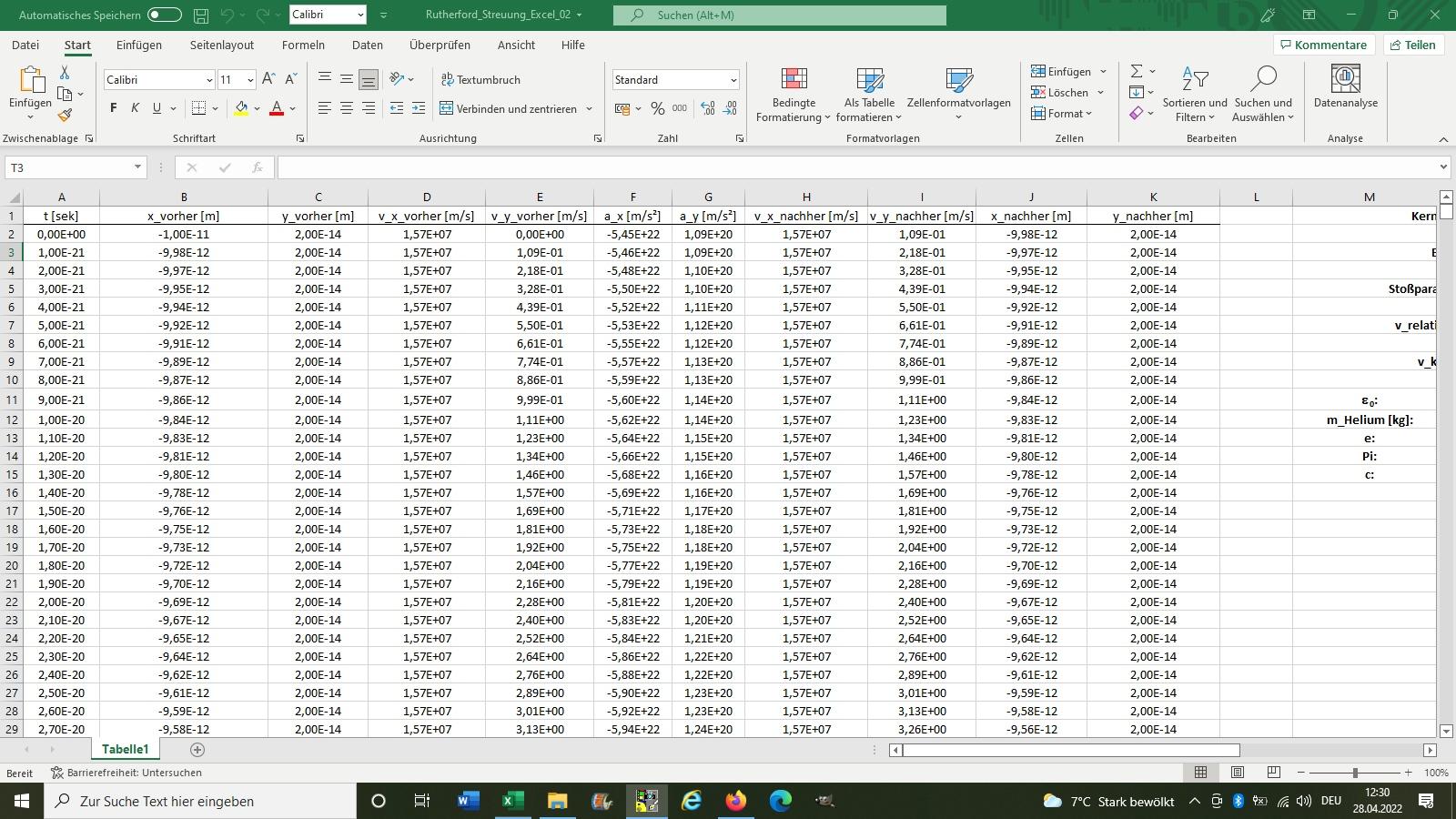Switch to the Daten tab

pos(368,45)
